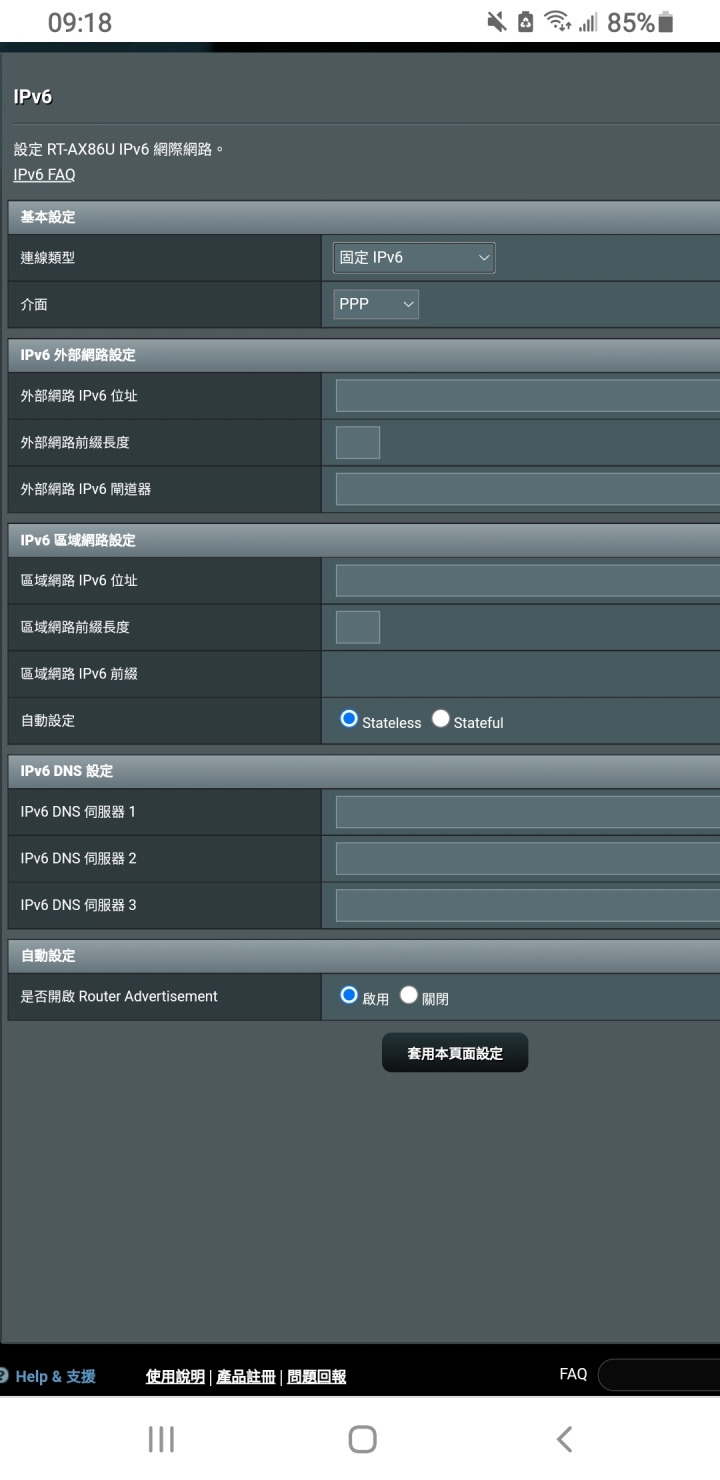The width and height of the screenshot is (720, 1480).
Task: Open the 問題回報 feedback link
Action: point(317,1377)
